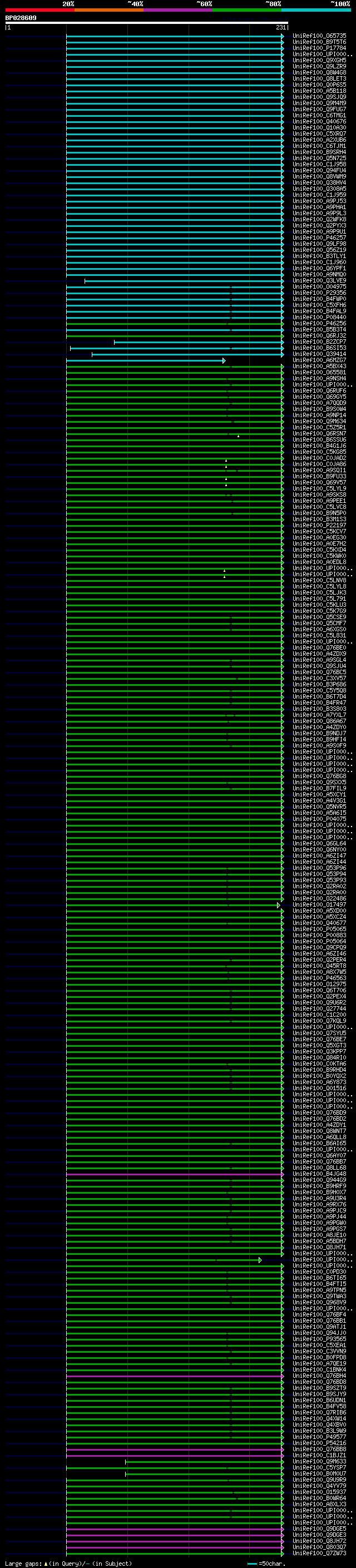The height and width of the screenshot is (1568, 356).
Task: Select hit UniRef100_Q40676
Action: coord(319,122)
